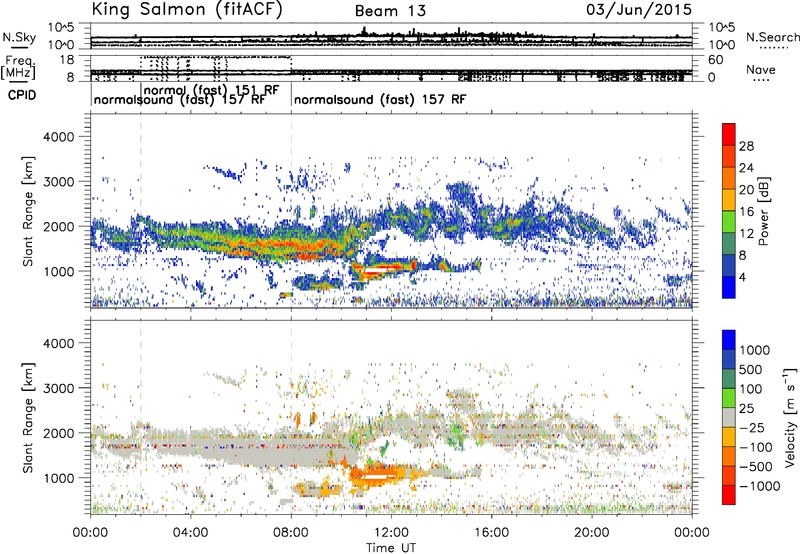Click the '04:00' time tick label

(191, 533)
